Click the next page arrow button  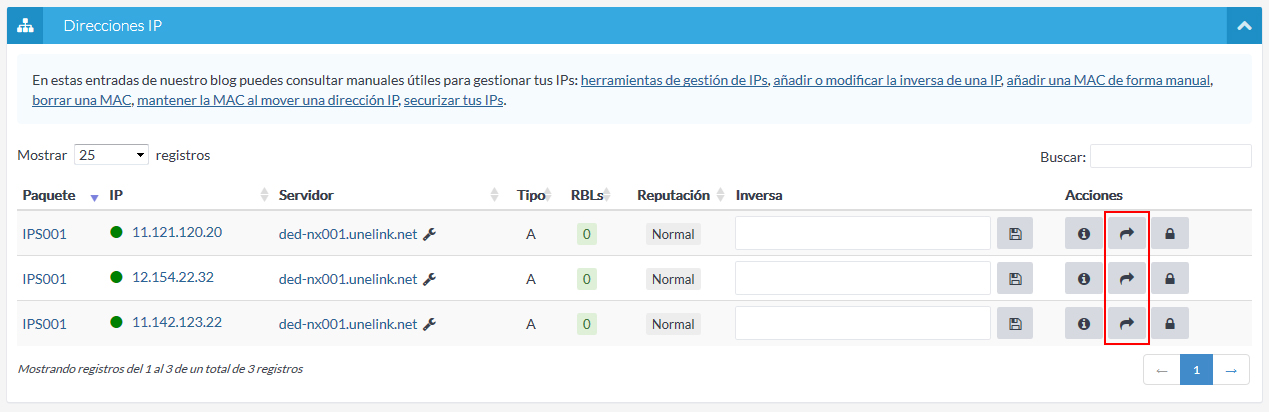(1231, 370)
